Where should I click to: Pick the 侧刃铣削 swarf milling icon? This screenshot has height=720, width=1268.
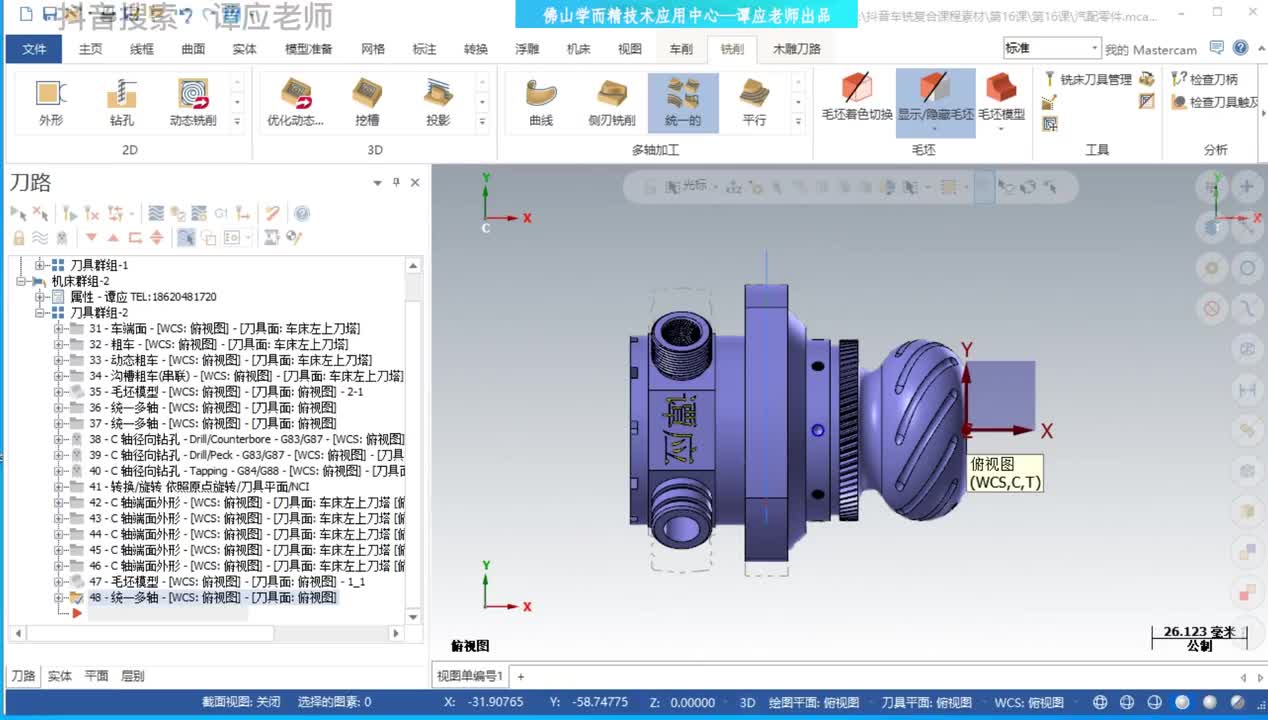click(612, 103)
